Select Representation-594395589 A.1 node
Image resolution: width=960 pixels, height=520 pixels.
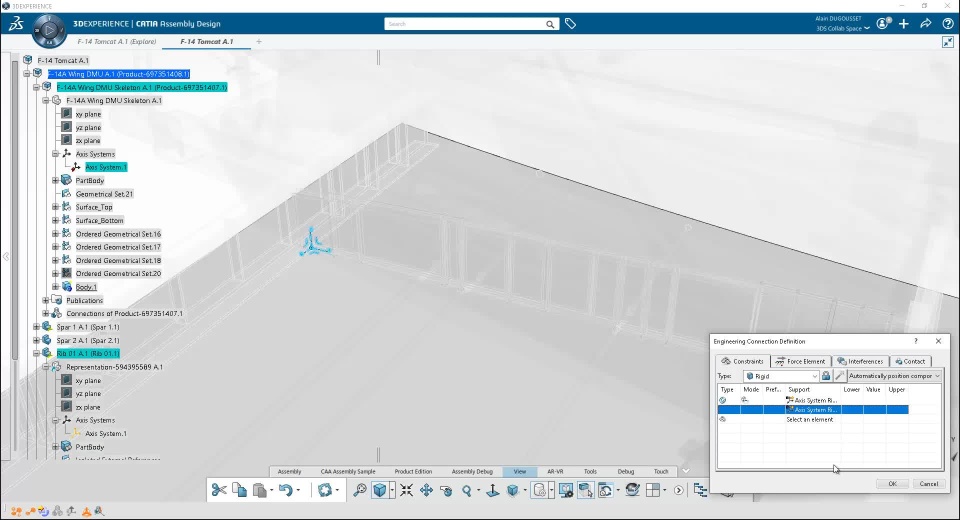(114, 367)
